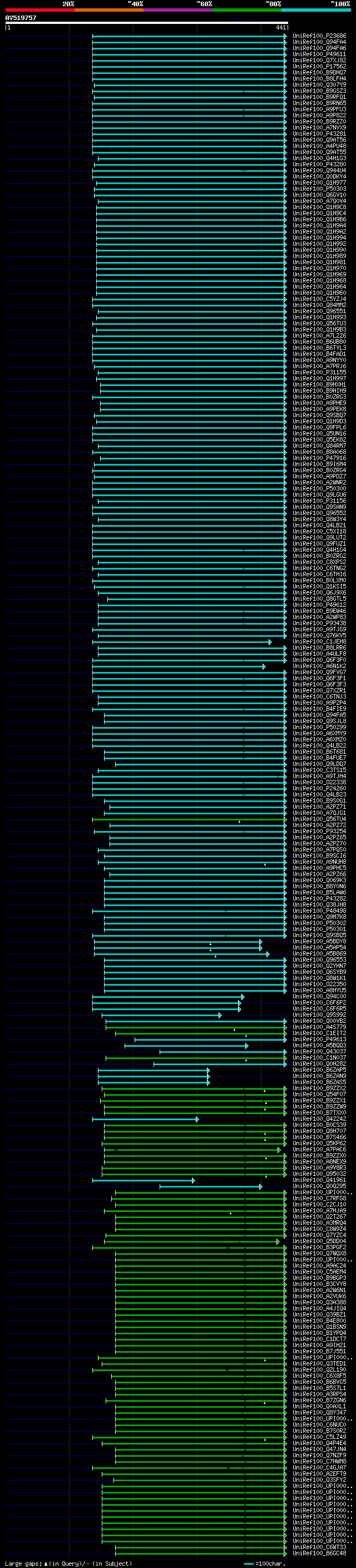Click the green ~80% identity legend segment
356x1568 pixels.
pyautogui.click(x=247, y=10)
